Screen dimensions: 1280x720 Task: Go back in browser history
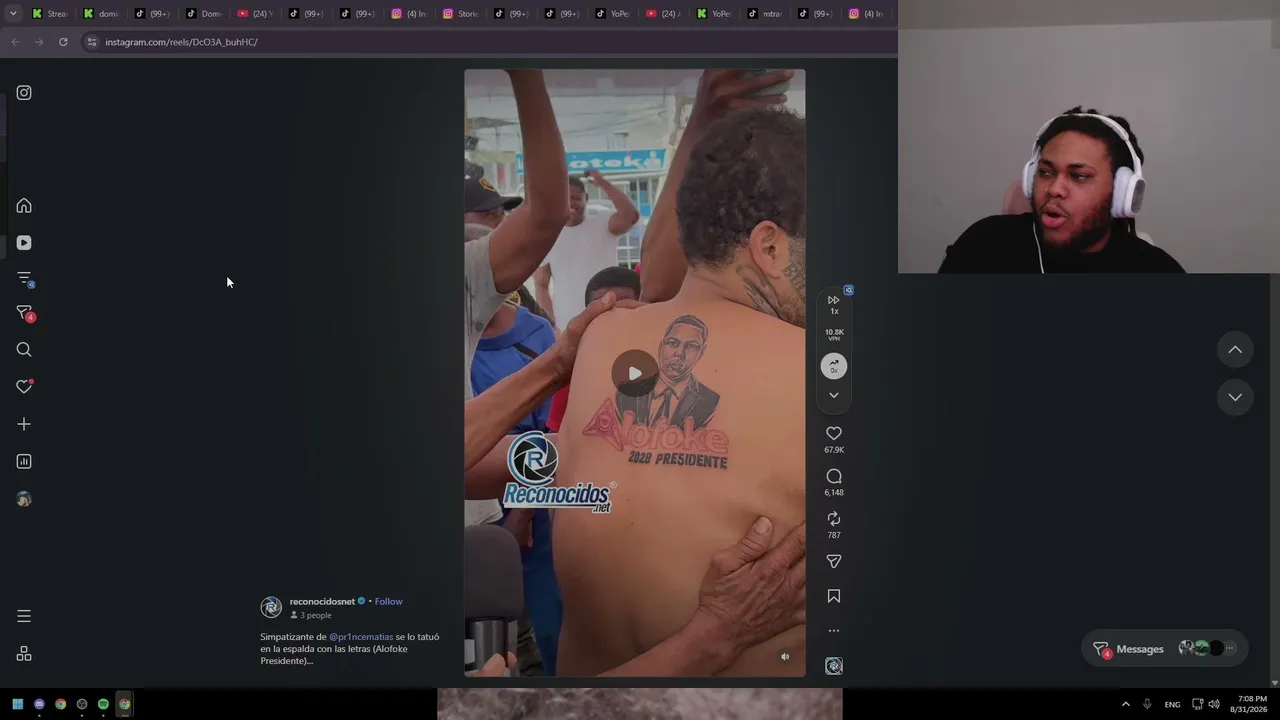click(15, 42)
